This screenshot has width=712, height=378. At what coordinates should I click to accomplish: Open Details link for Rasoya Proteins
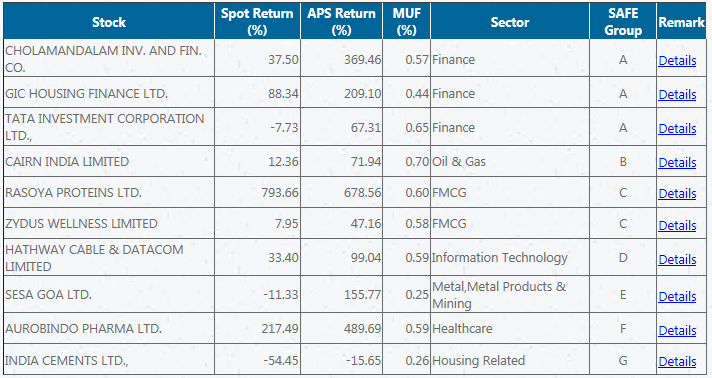677,194
